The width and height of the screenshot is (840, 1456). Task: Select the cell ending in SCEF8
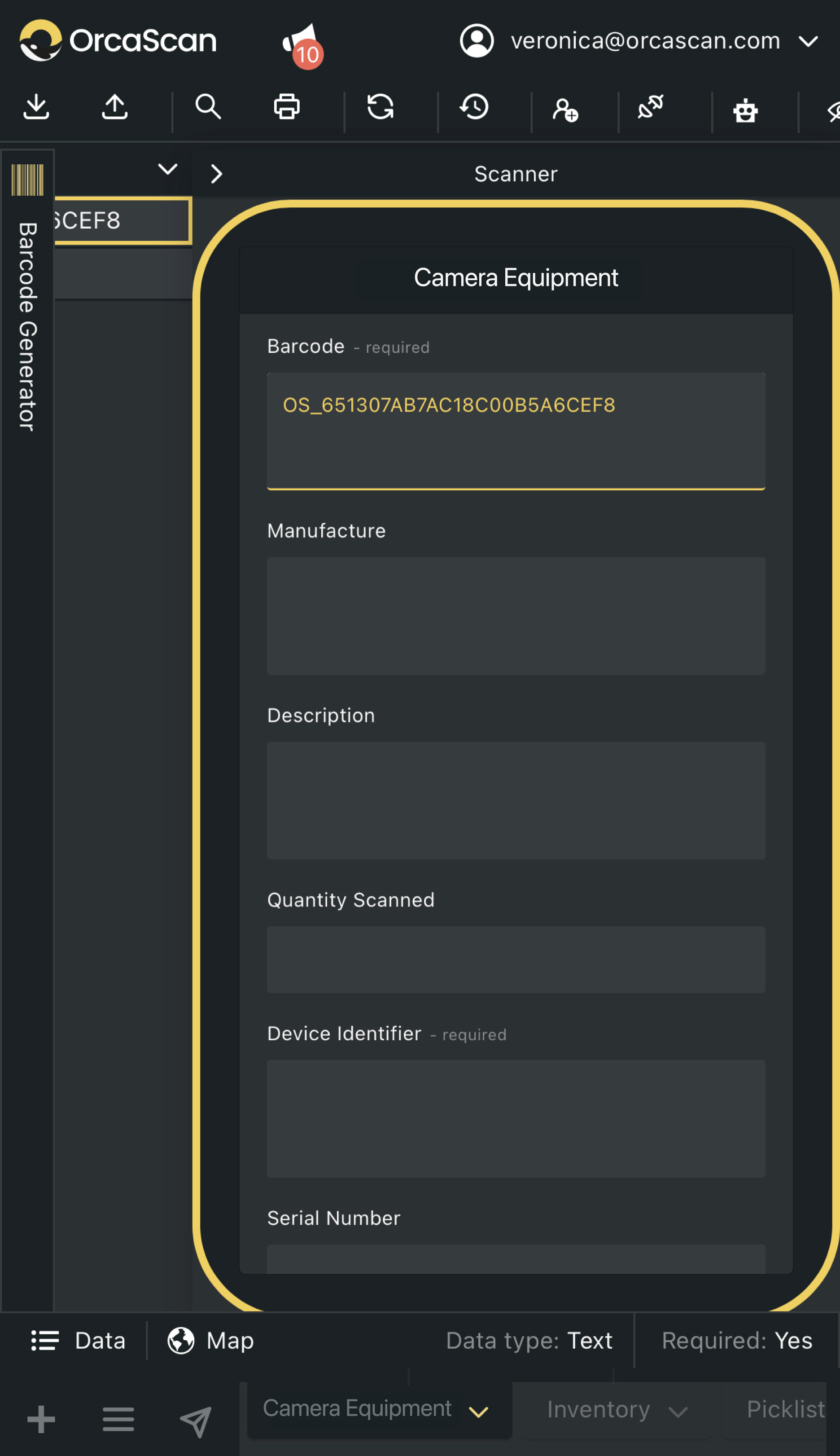(122, 220)
